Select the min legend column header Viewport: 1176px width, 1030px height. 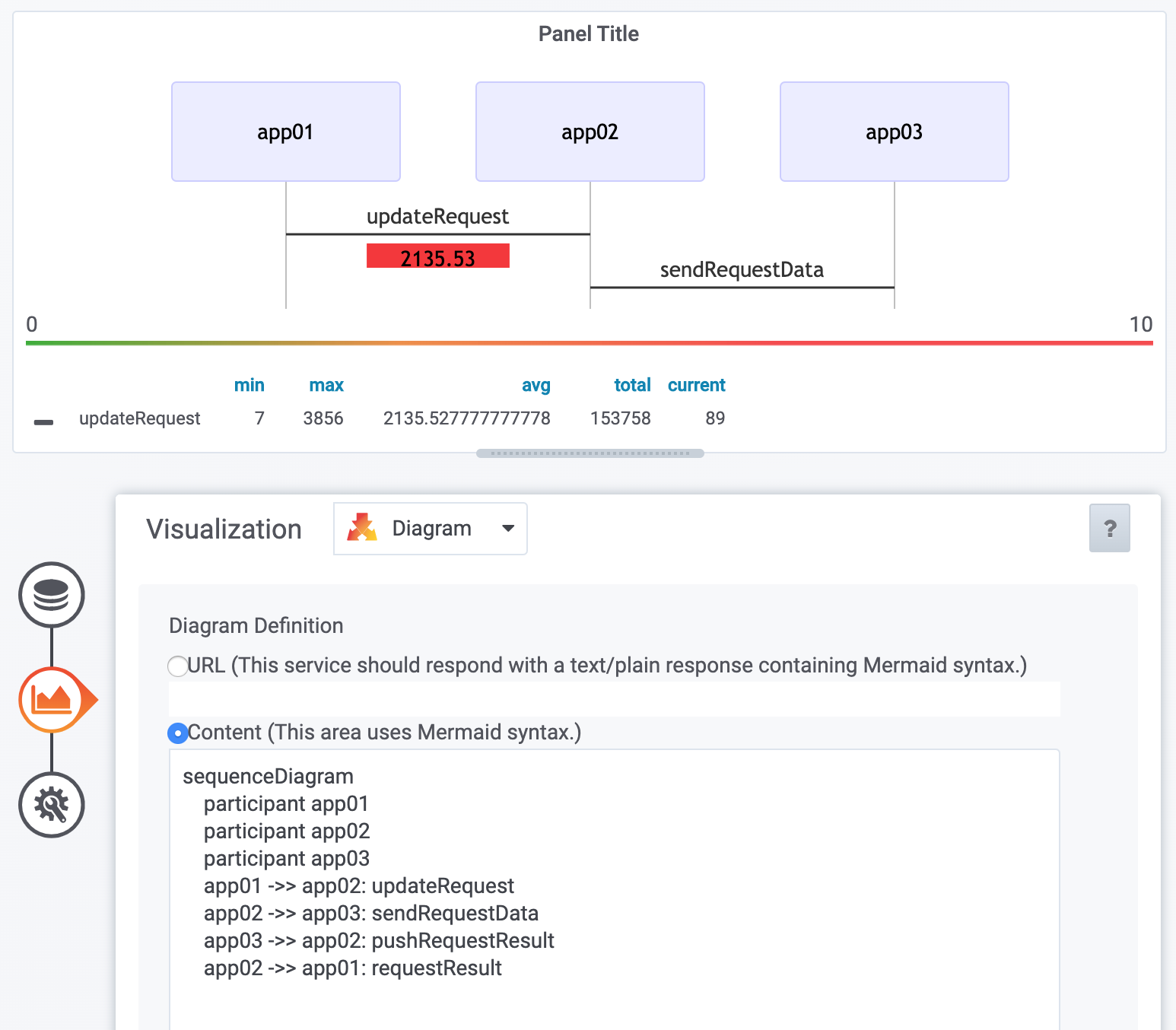click(250, 385)
